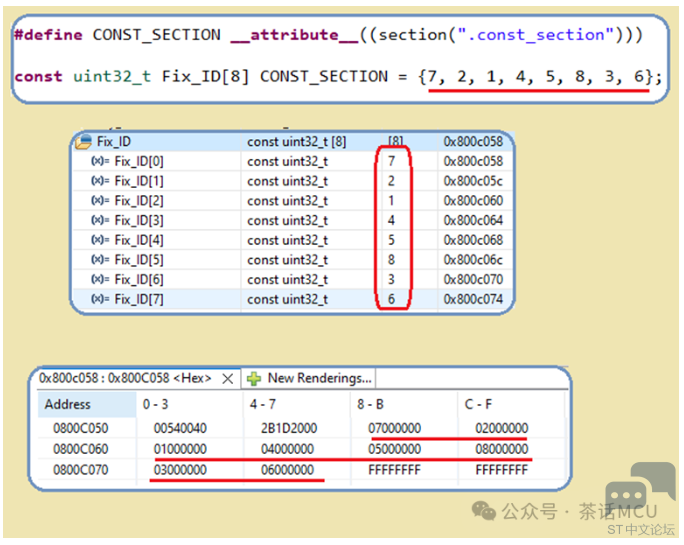Open the New Renderings tab
684x545 pixels.
coord(319,379)
